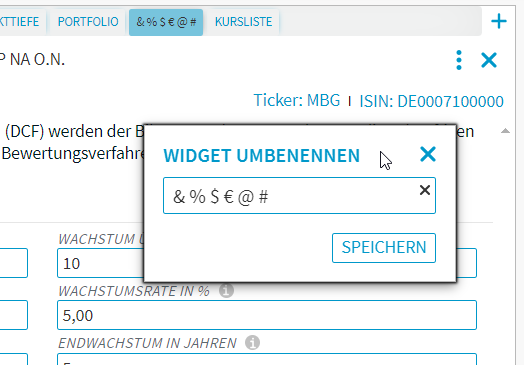Click the Endwachstum in Jahren input field

[x=267, y=359]
